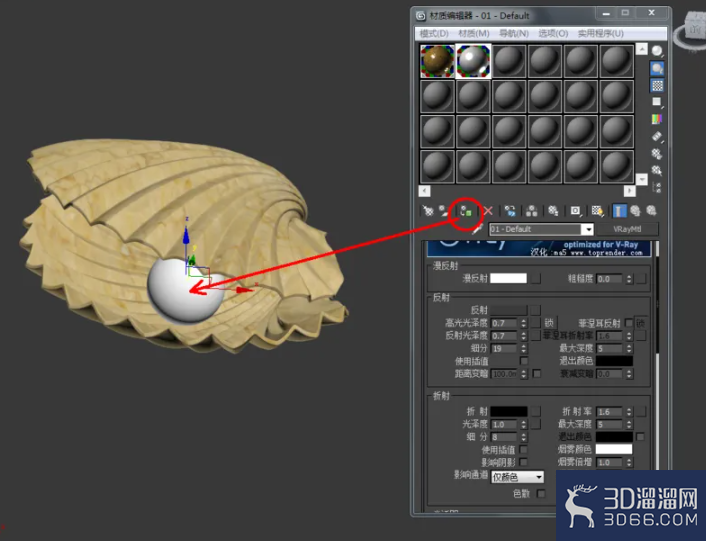Click the reflection 细分 19 spinner arrows
The image size is (706, 541).
click(x=523, y=348)
